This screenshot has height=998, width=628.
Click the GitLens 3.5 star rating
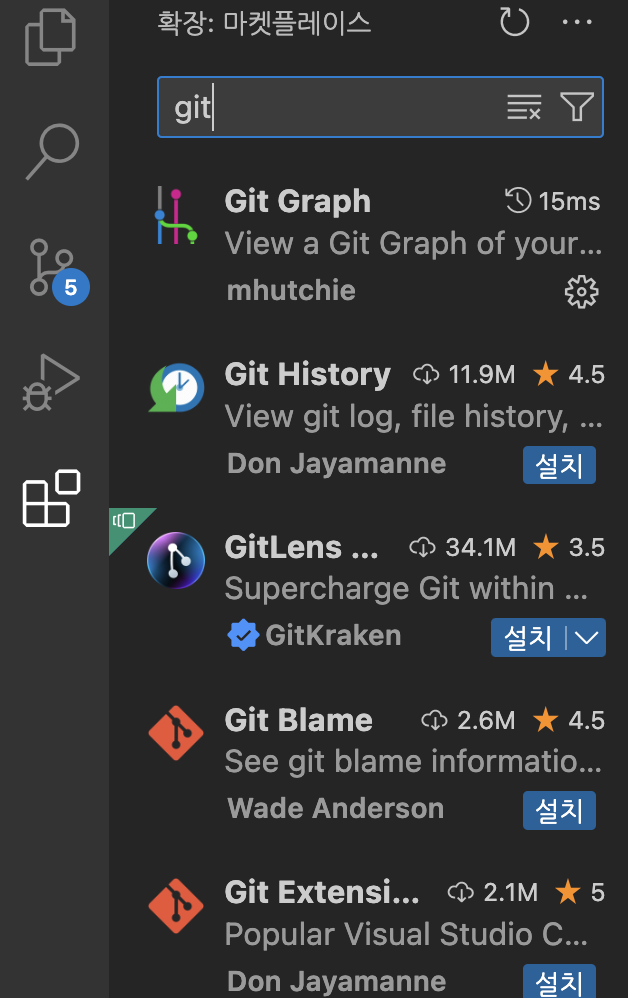568,547
